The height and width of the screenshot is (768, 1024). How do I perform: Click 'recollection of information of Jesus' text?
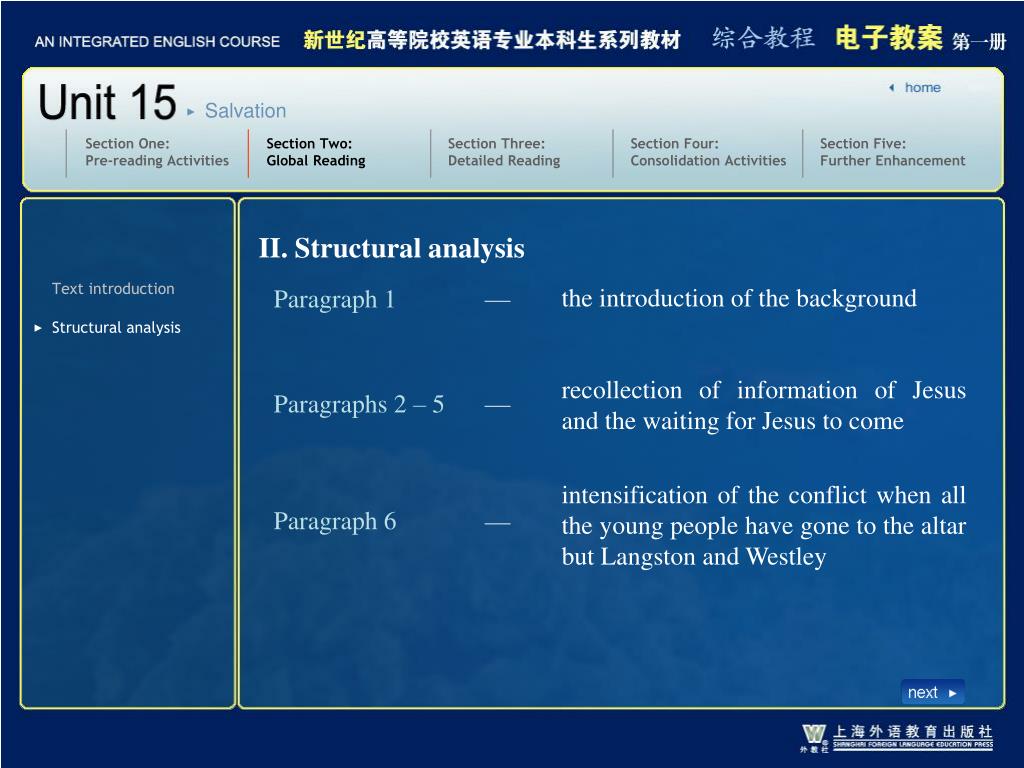click(x=763, y=391)
